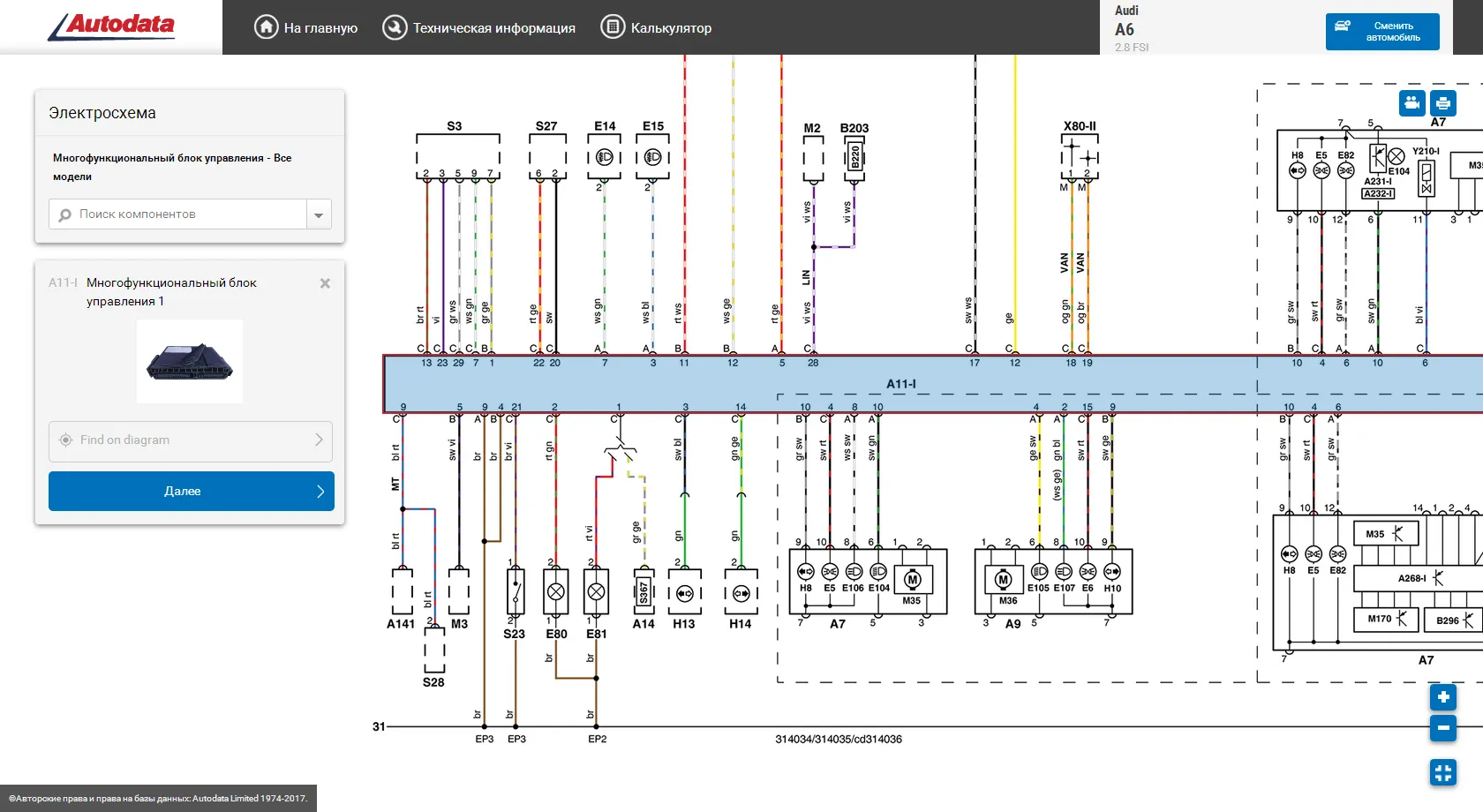The height and width of the screenshot is (812, 1483).
Task: Click the S23 switch symbol
Action: pyautogui.click(x=516, y=591)
